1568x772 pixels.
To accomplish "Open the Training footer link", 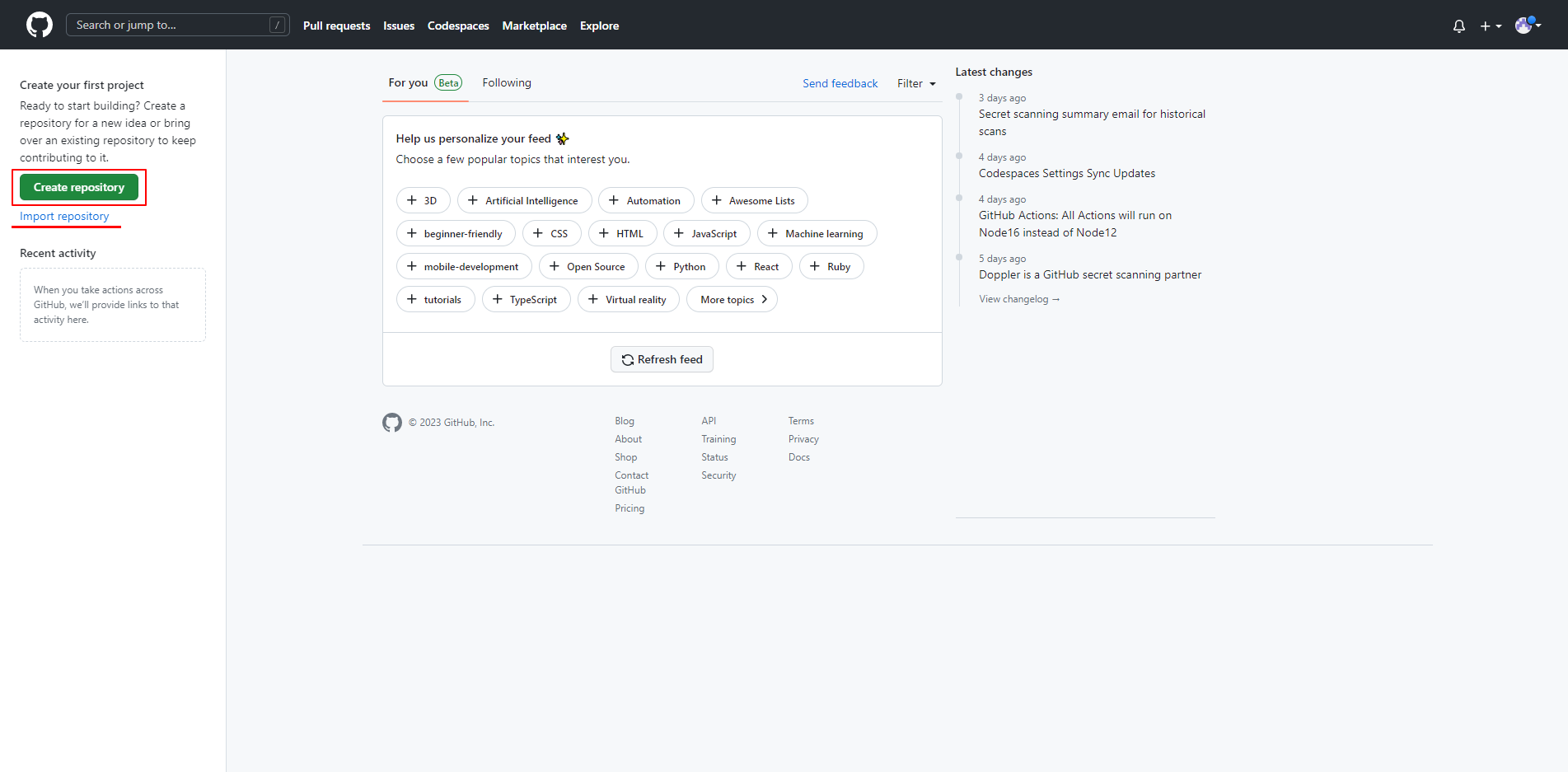I will (x=718, y=439).
